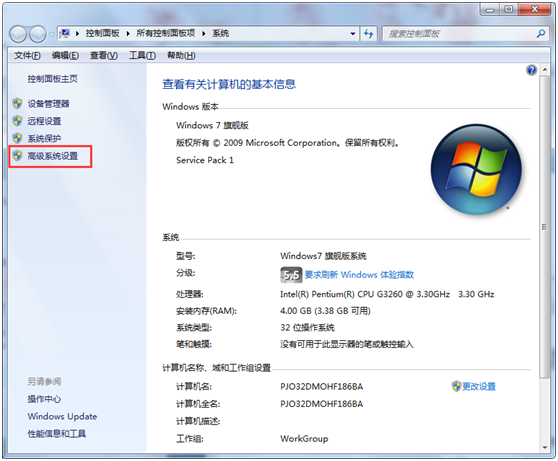Open 远程设置 link
The image size is (558, 461).
pyautogui.click(x=44, y=121)
